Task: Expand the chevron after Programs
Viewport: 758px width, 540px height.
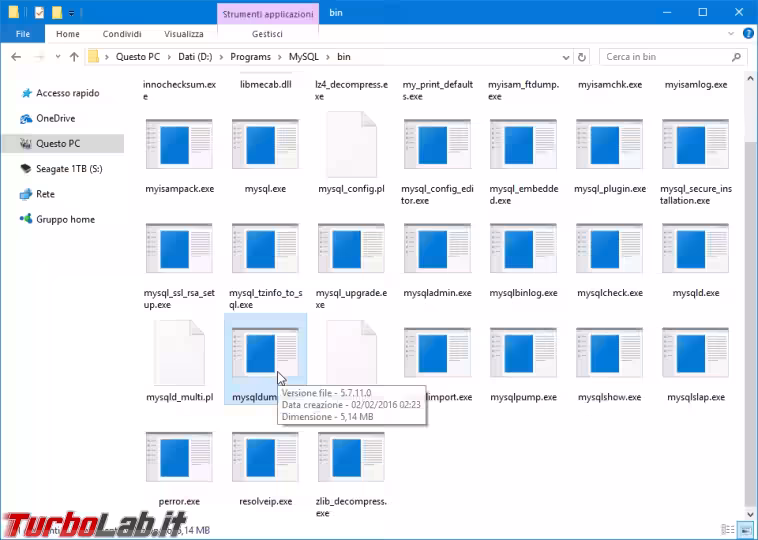Action: click(280, 57)
